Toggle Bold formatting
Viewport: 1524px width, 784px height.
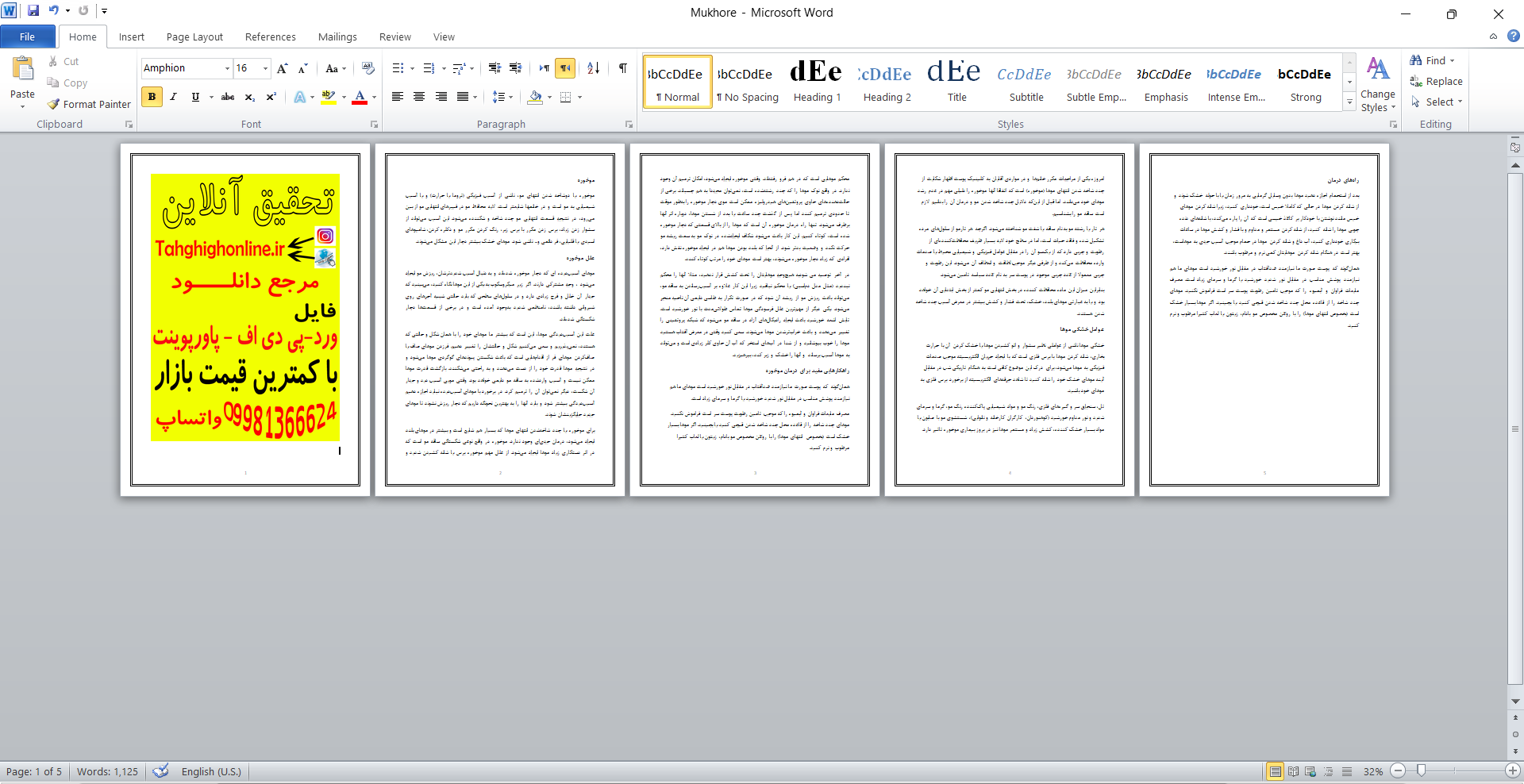(152, 97)
